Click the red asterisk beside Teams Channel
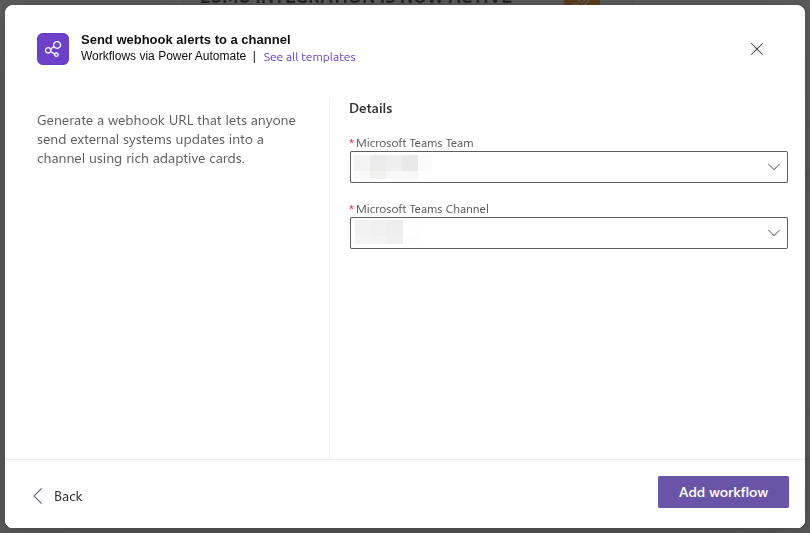Image resolution: width=810 pixels, height=533 pixels. (x=352, y=209)
